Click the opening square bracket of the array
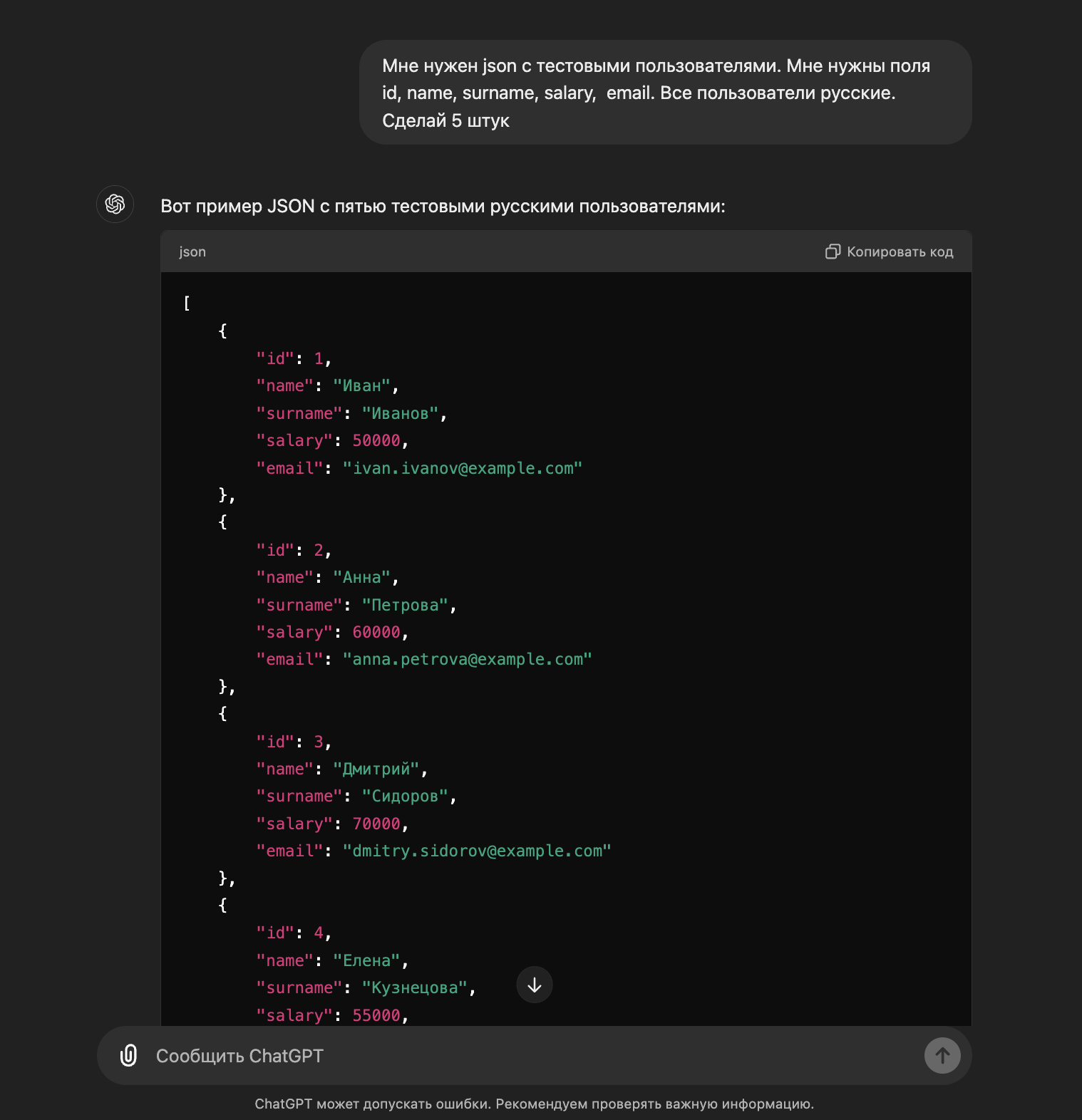The width and height of the screenshot is (1082, 1120). pyautogui.click(x=187, y=303)
